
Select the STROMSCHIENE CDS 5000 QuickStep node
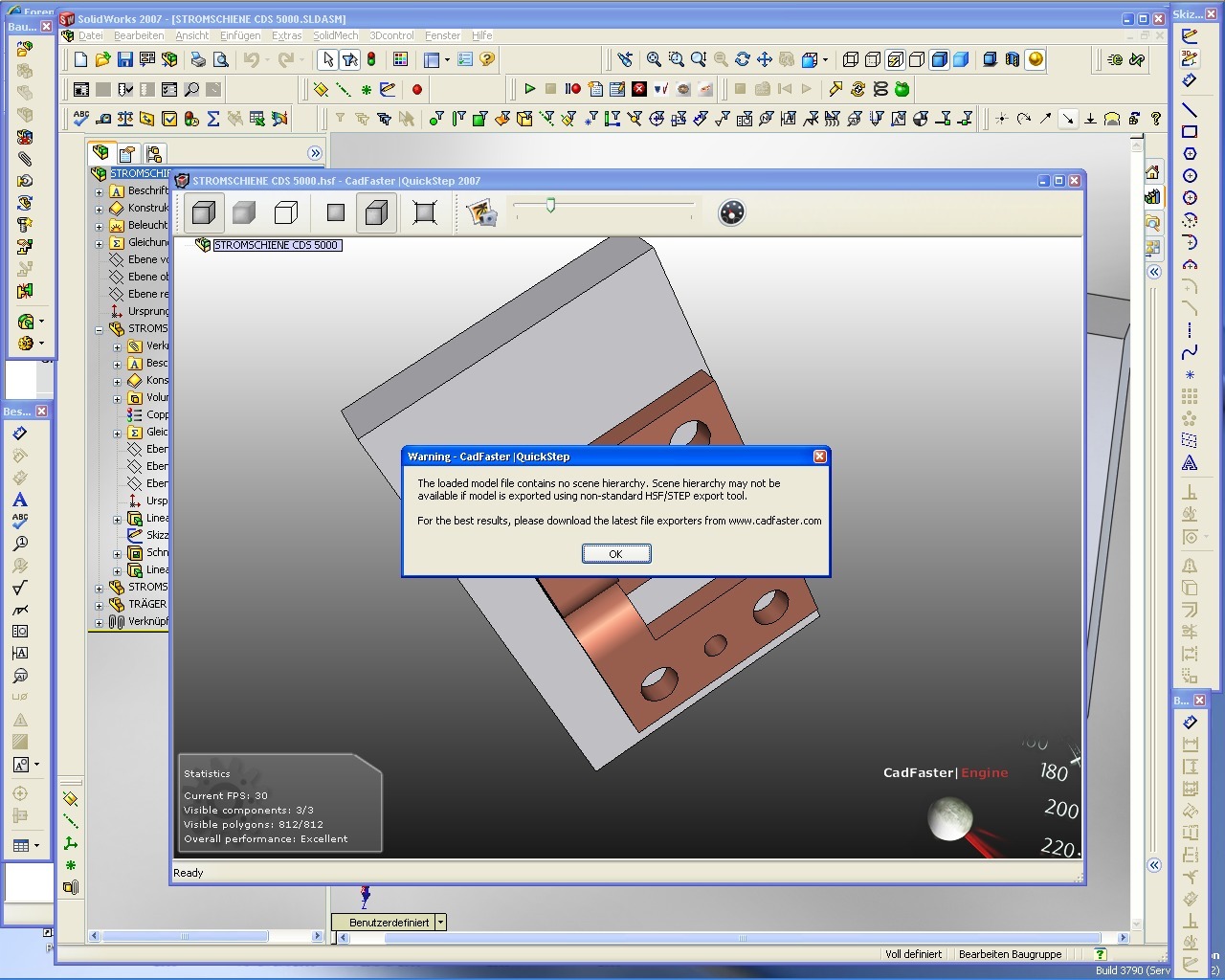(276, 245)
